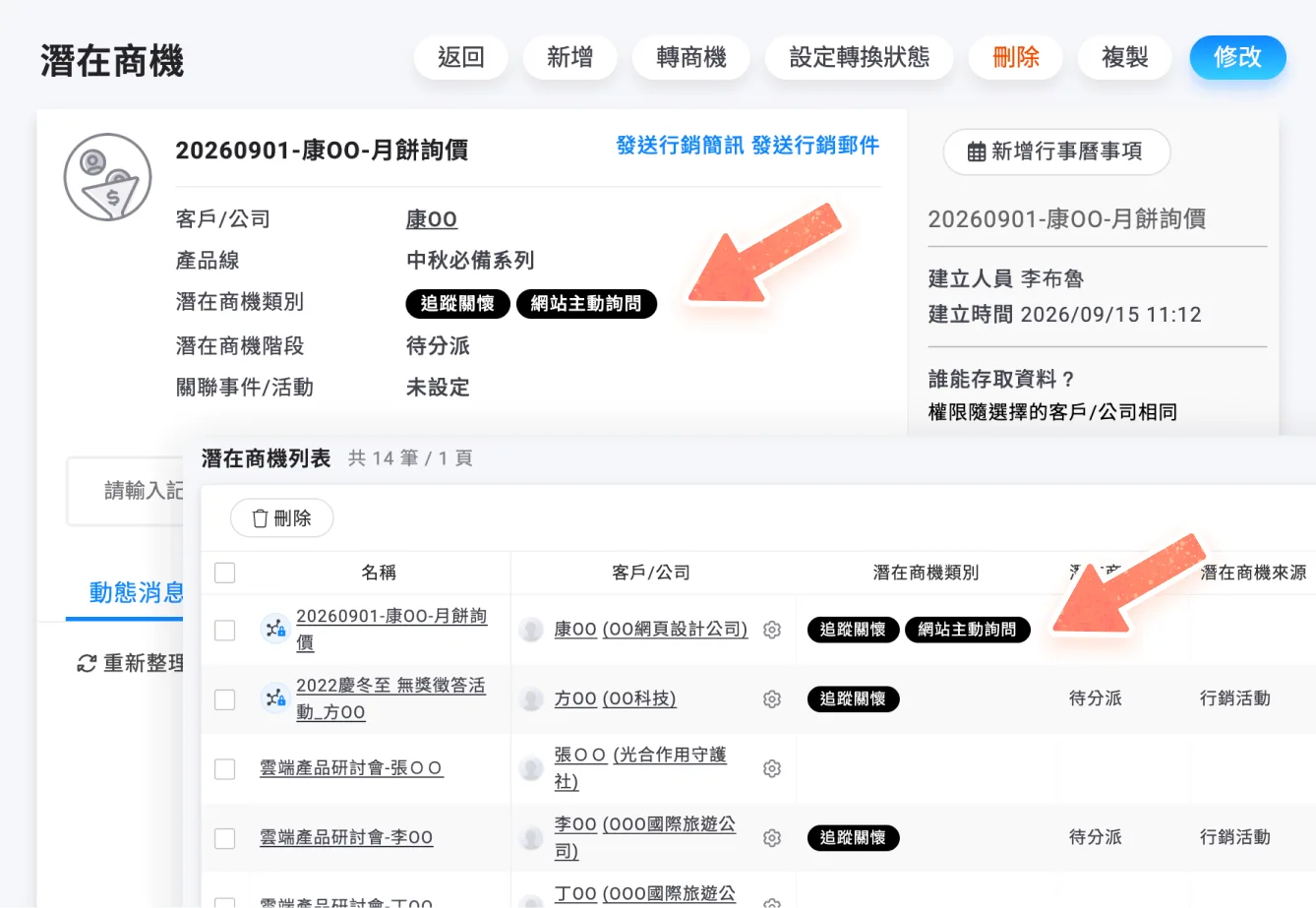Open the 方OO (OO科技) customer link
The height and width of the screenshot is (908, 1316).
pos(615,698)
